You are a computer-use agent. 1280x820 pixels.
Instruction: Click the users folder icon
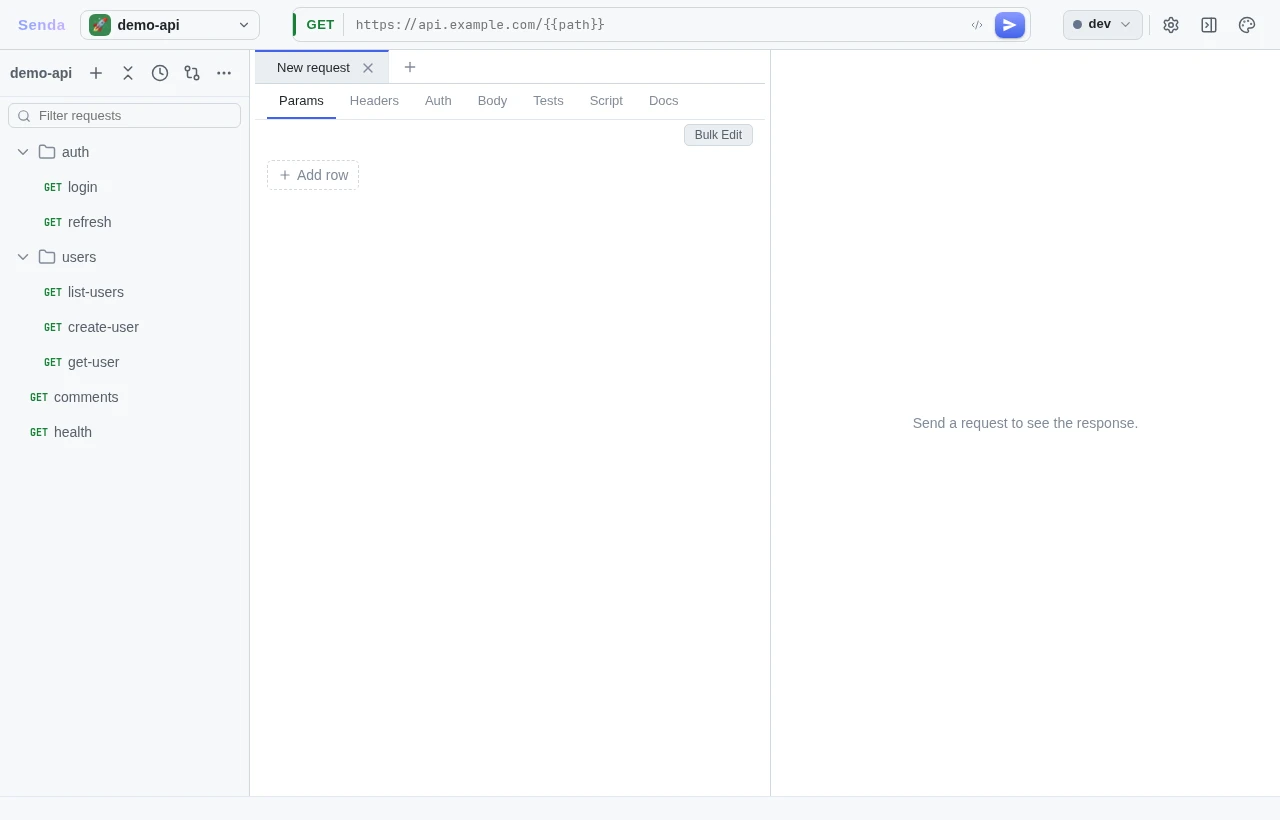(x=47, y=257)
